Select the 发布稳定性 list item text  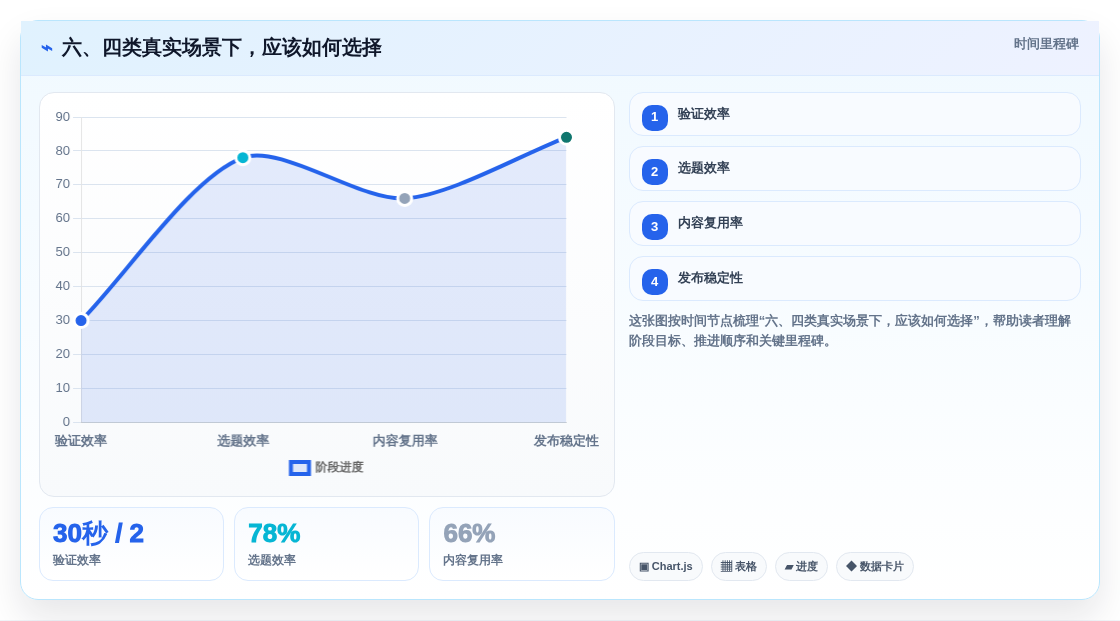click(710, 278)
